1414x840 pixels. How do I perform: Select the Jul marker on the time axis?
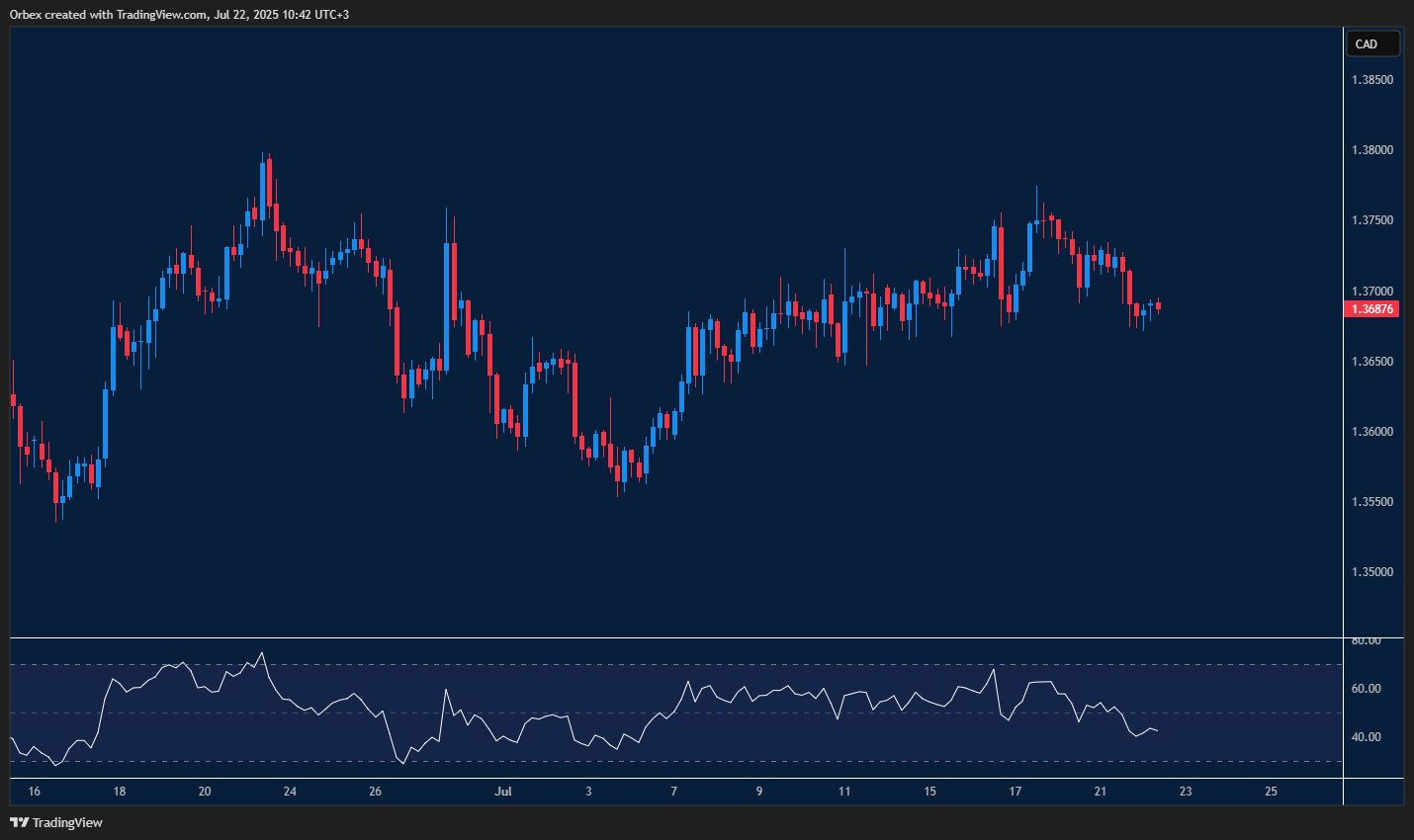[x=503, y=792]
